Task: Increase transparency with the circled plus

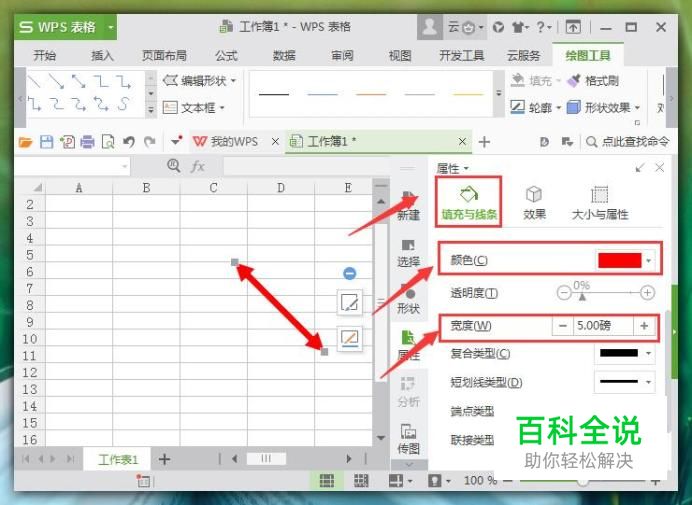Action: tap(647, 292)
